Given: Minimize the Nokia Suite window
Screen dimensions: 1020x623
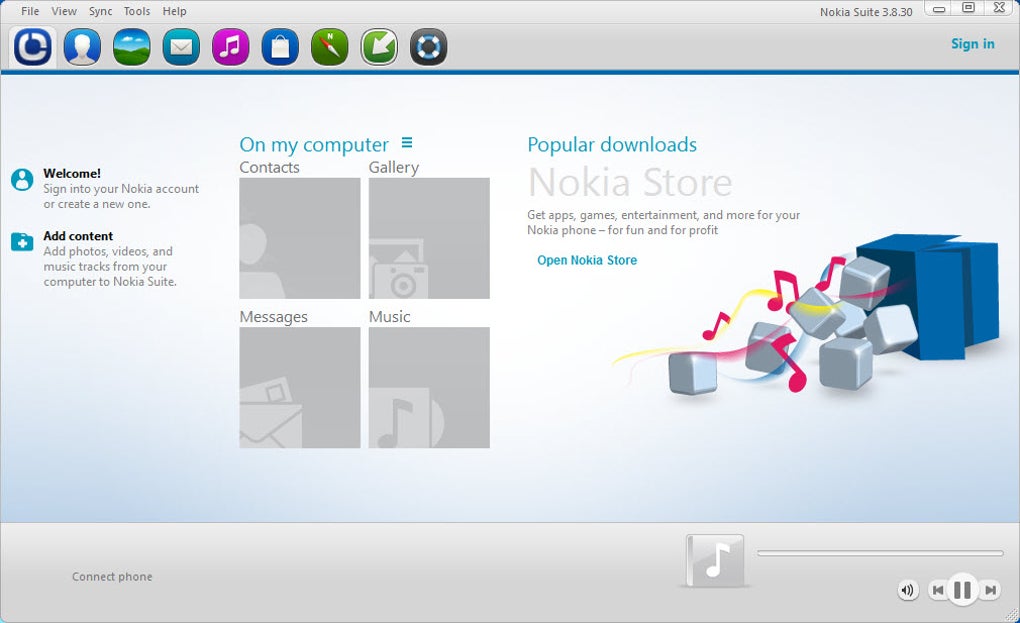Looking at the screenshot, I should click(939, 9).
